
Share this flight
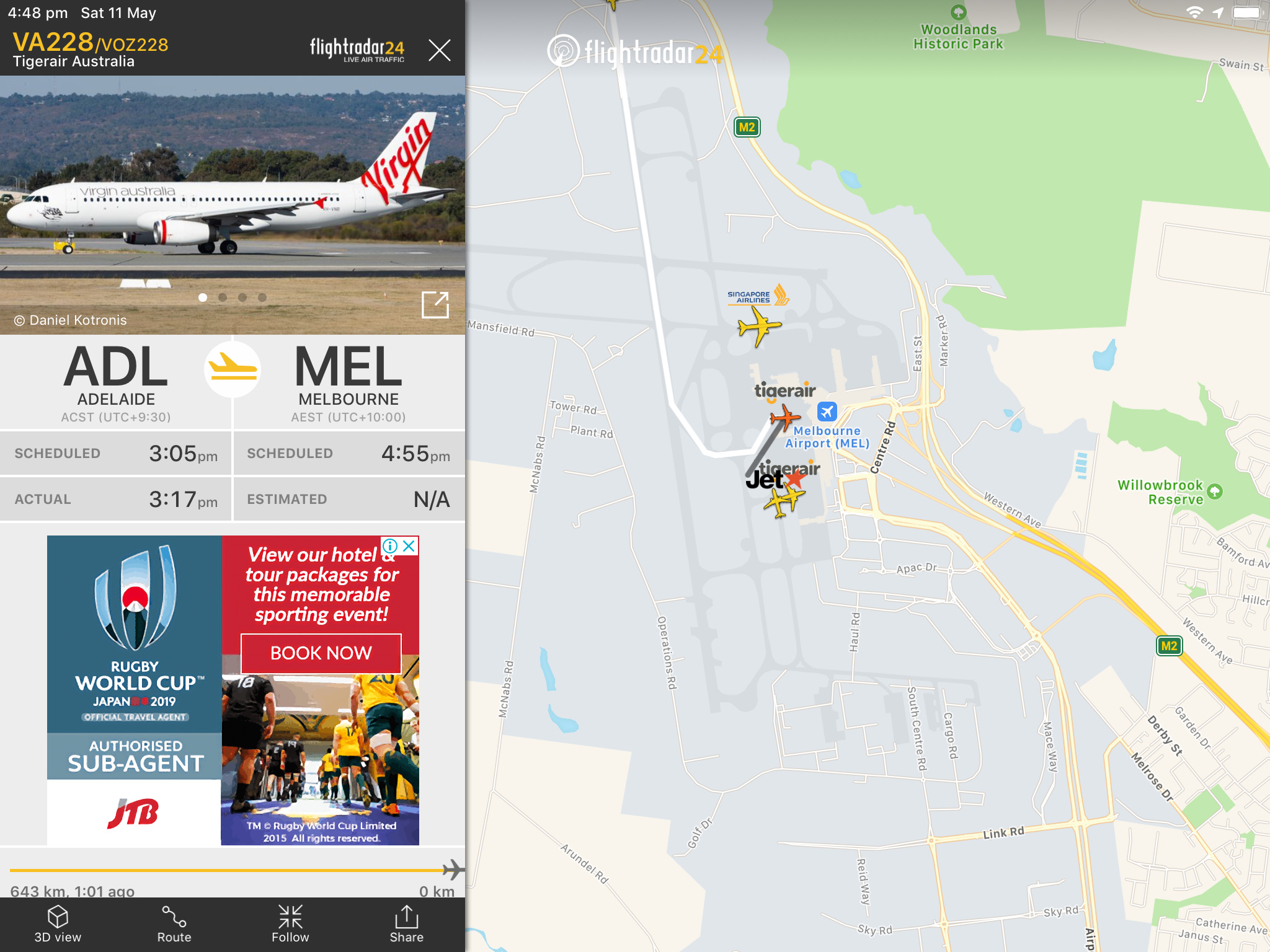click(x=407, y=924)
